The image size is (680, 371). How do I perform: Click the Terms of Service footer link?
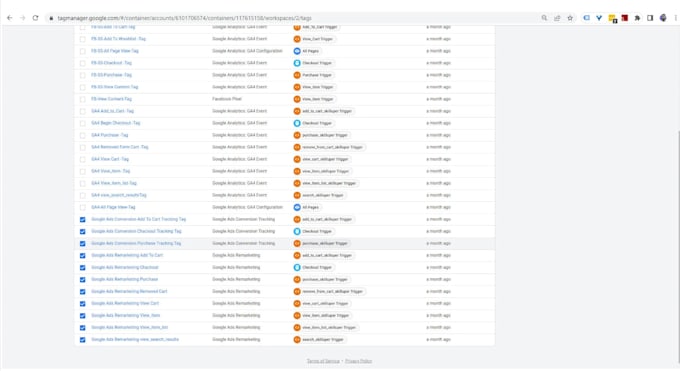pos(323,361)
